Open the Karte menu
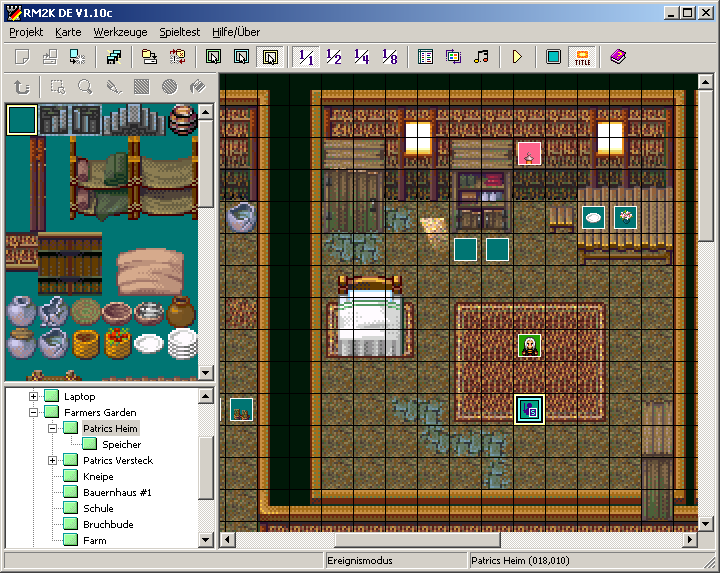 click(68, 31)
